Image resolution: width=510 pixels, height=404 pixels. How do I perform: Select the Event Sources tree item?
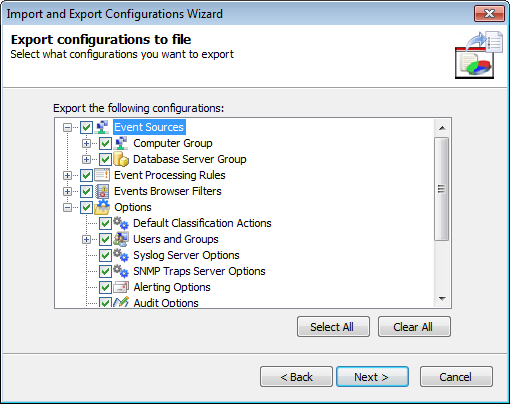(149, 127)
